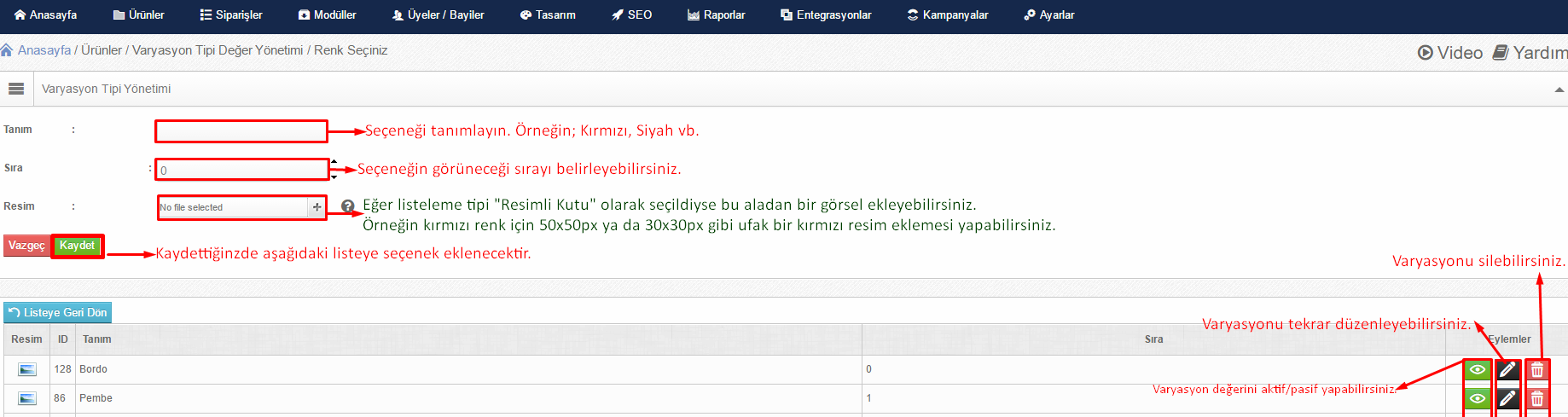This screenshot has height=417, width=1568.
Task: Click the Anasayfa breadcrumb link
Action: pos(44,50)
